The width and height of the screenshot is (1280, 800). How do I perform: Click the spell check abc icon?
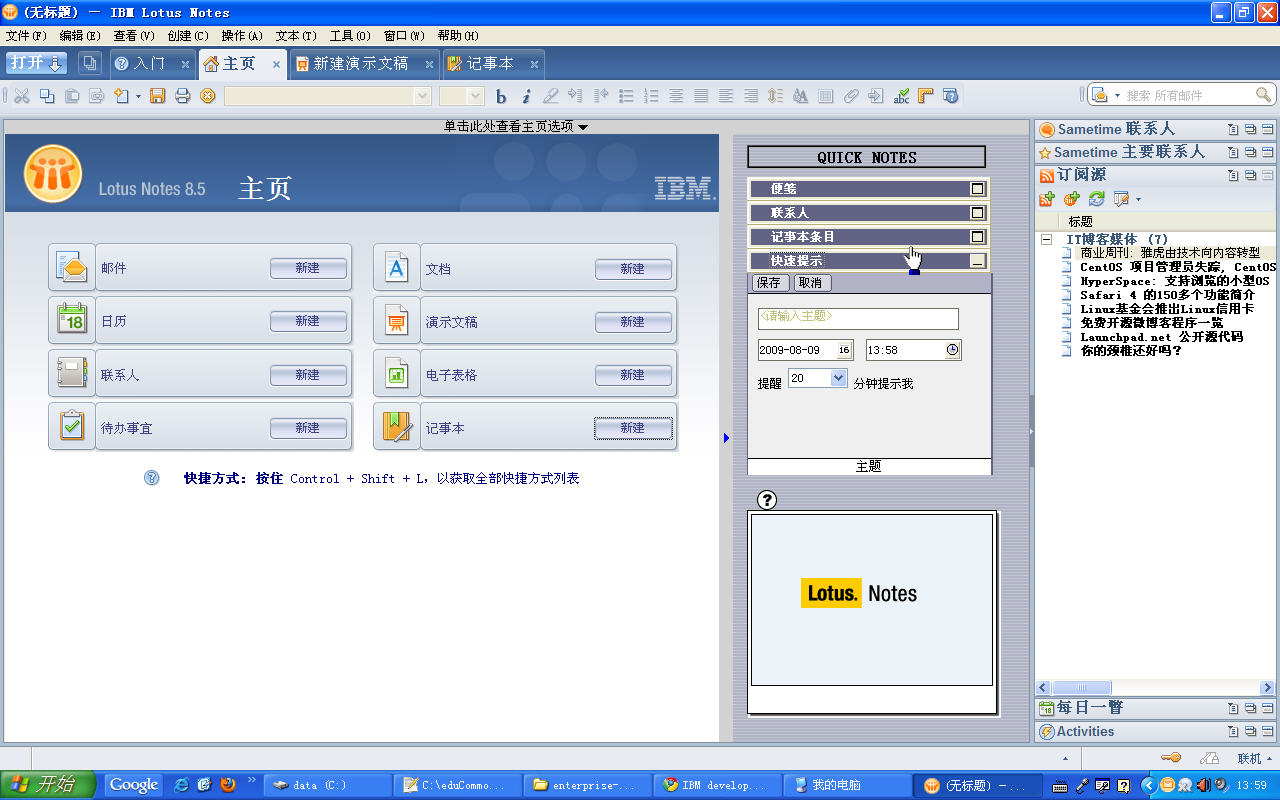click(x=901, y=96)
